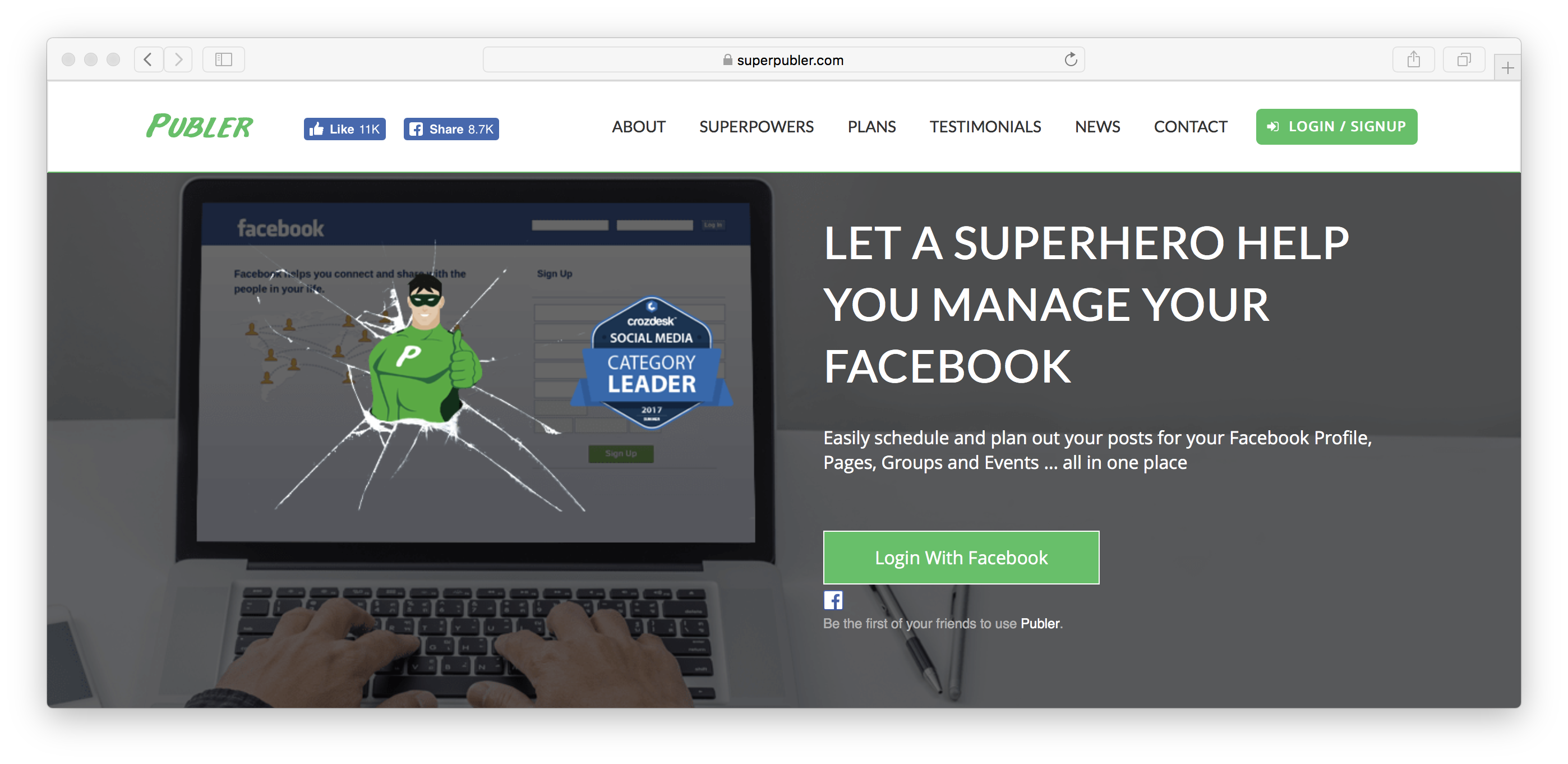View the TESTIMONIALS section

pyautogui.click(x=985, y=127)
